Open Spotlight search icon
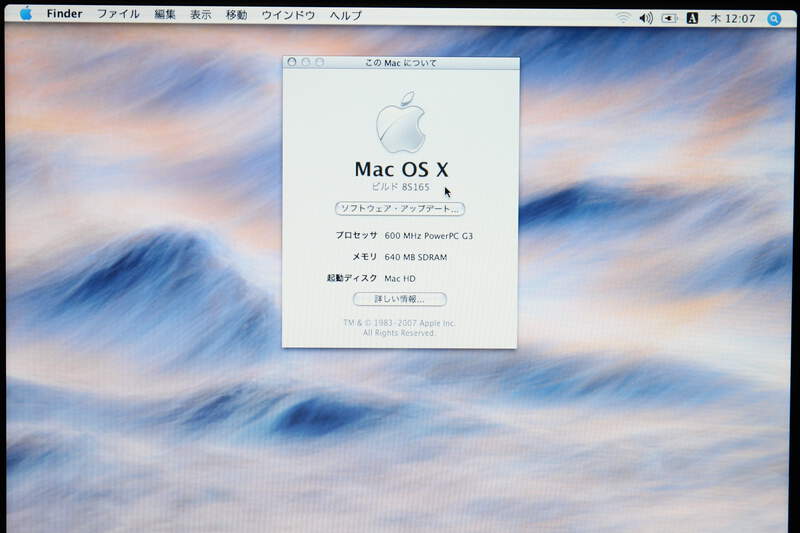 tap(774, 19)
